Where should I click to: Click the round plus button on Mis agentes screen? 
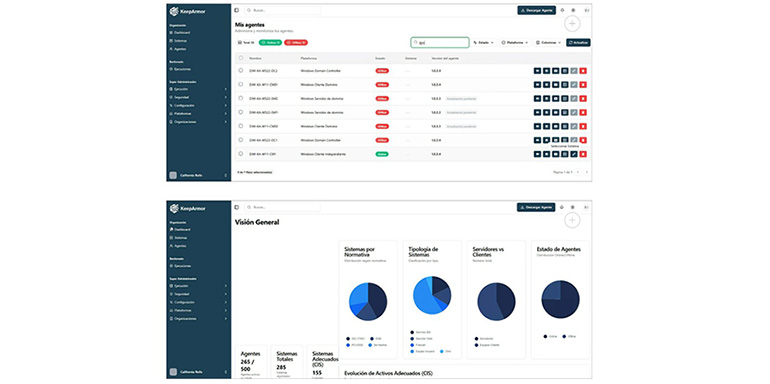tap(572, 24)
